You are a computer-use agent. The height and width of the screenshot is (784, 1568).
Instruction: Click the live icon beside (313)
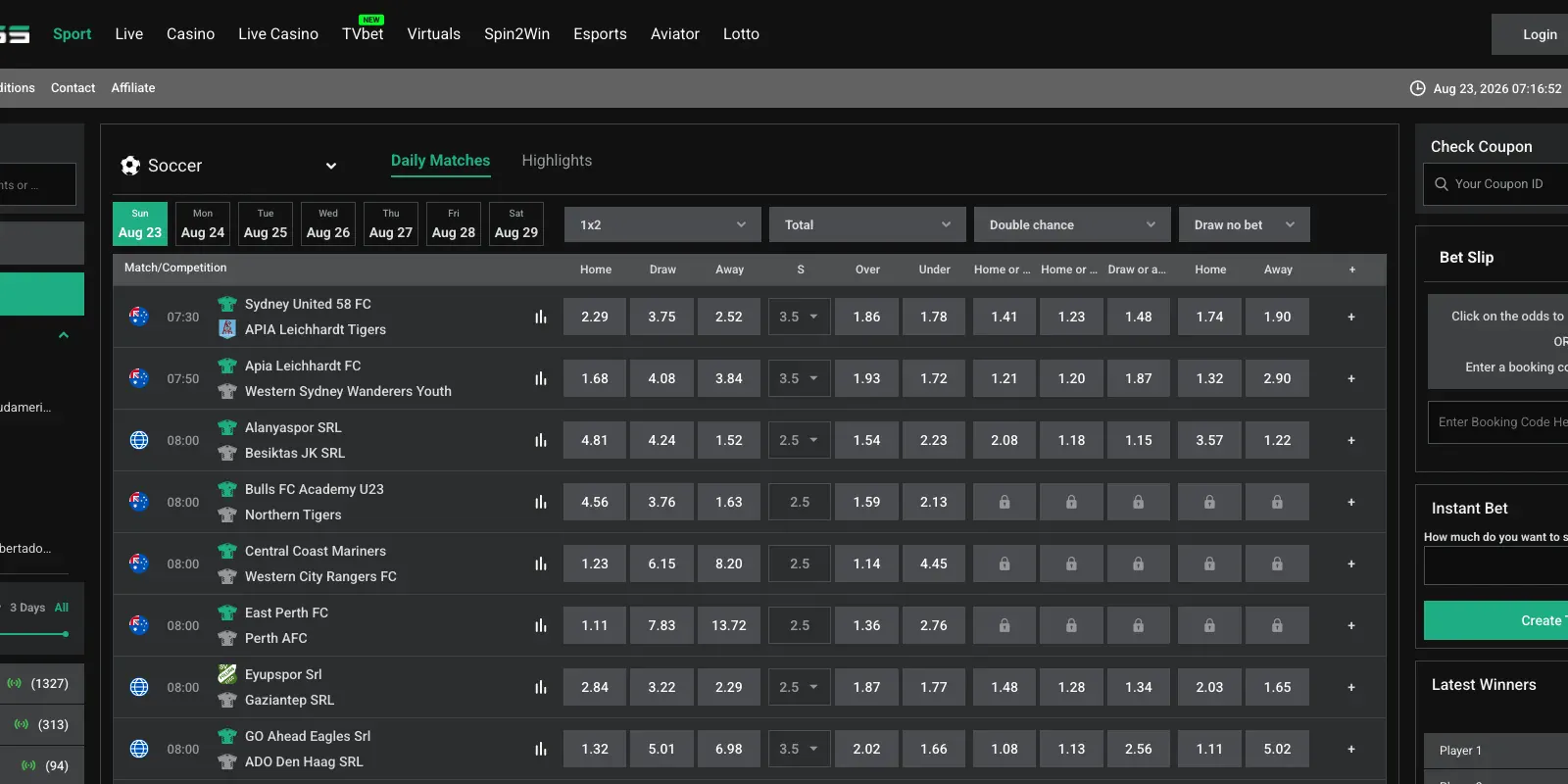point(22,724)
